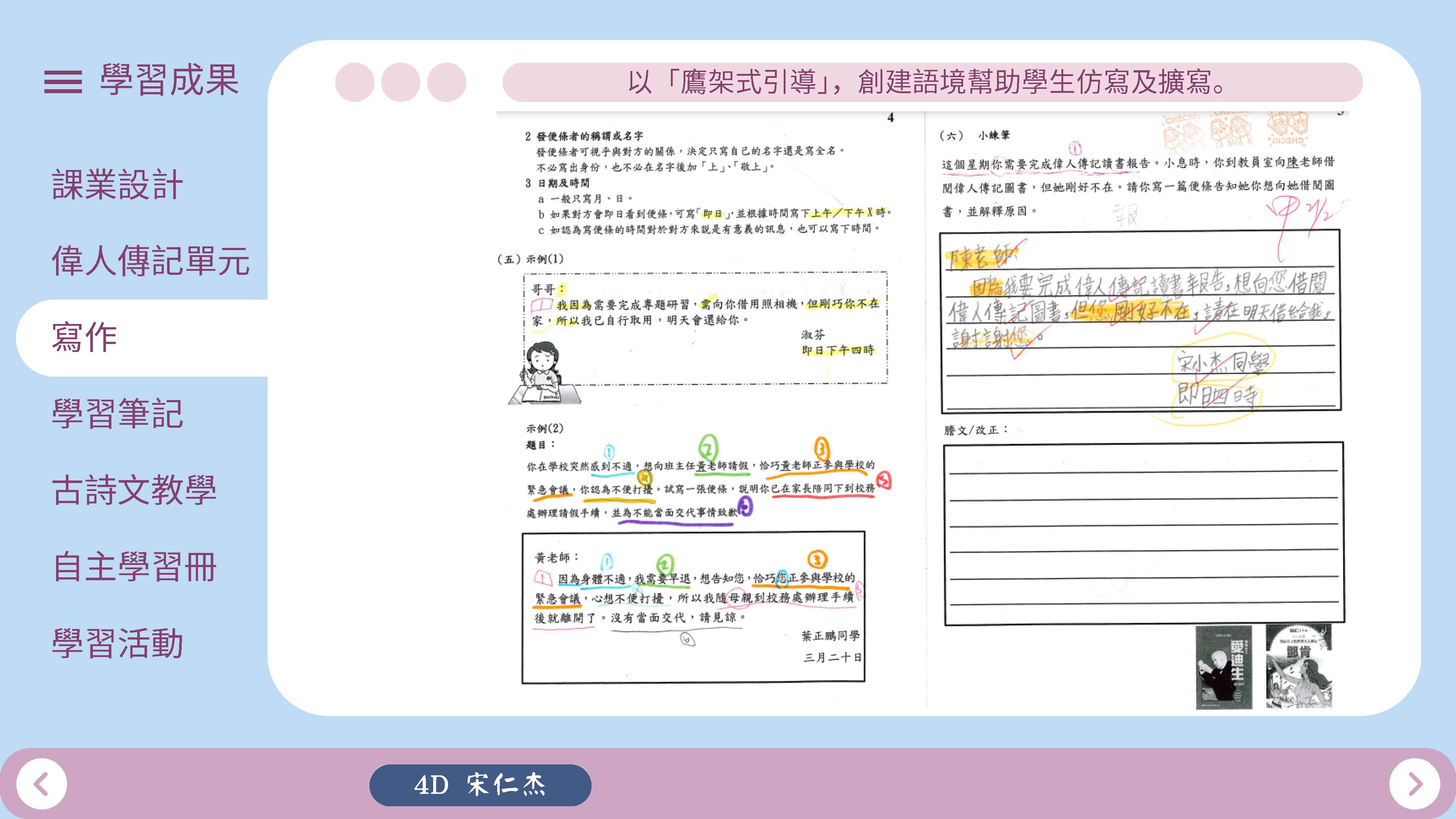Click the first pink circle in header
1456x819 pixels.
355,82
